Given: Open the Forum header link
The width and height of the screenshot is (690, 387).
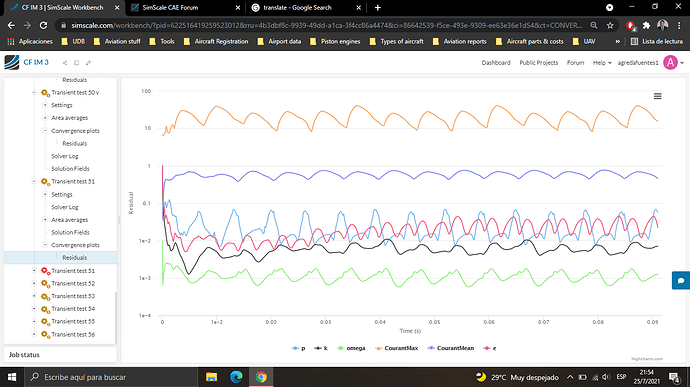Looking at the screenshot, I should (575, 63).
